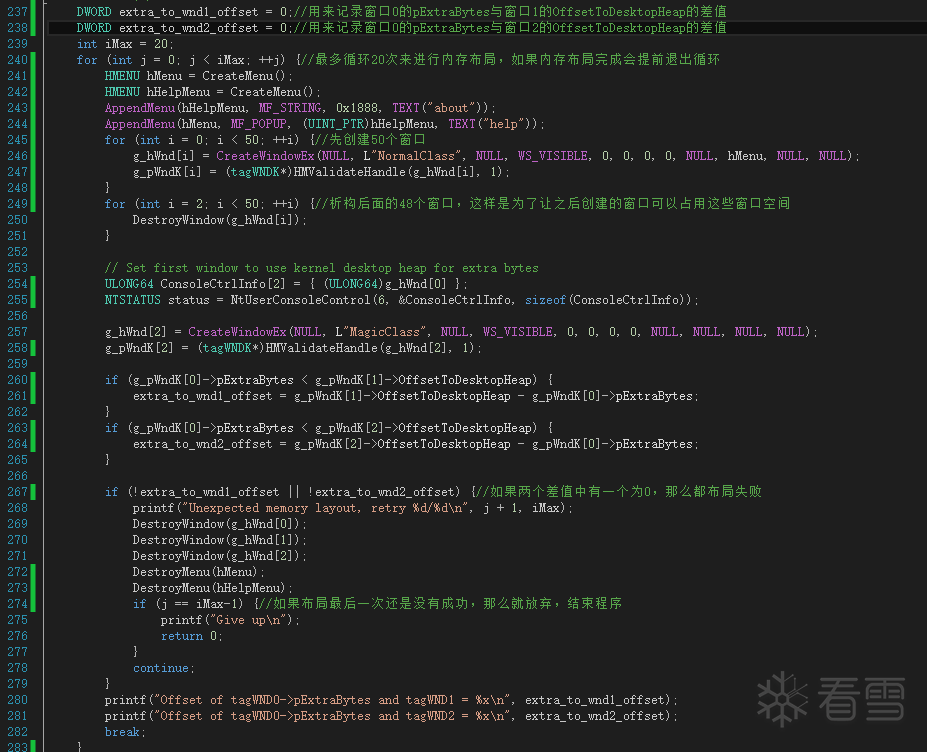The image size is (927, 752).
Task: Click the 'Set first window to use kernel' comment
Action: click(322, 268)
